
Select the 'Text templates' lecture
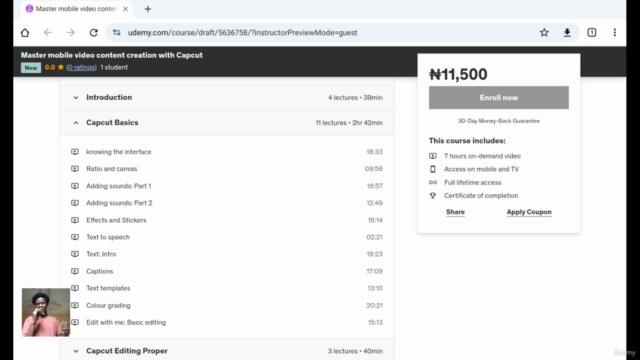(108, 288)
